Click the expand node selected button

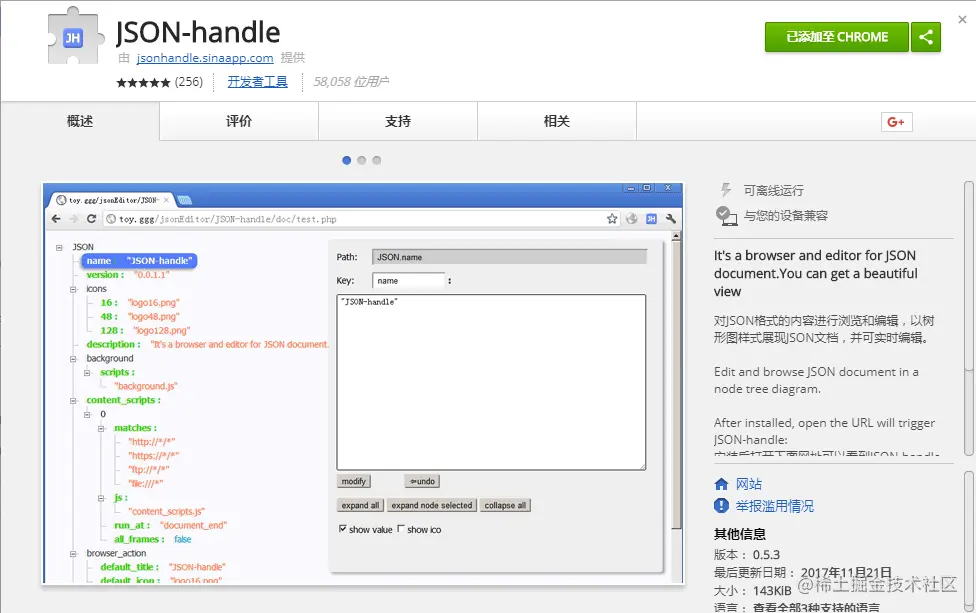(x=432, y=505)
